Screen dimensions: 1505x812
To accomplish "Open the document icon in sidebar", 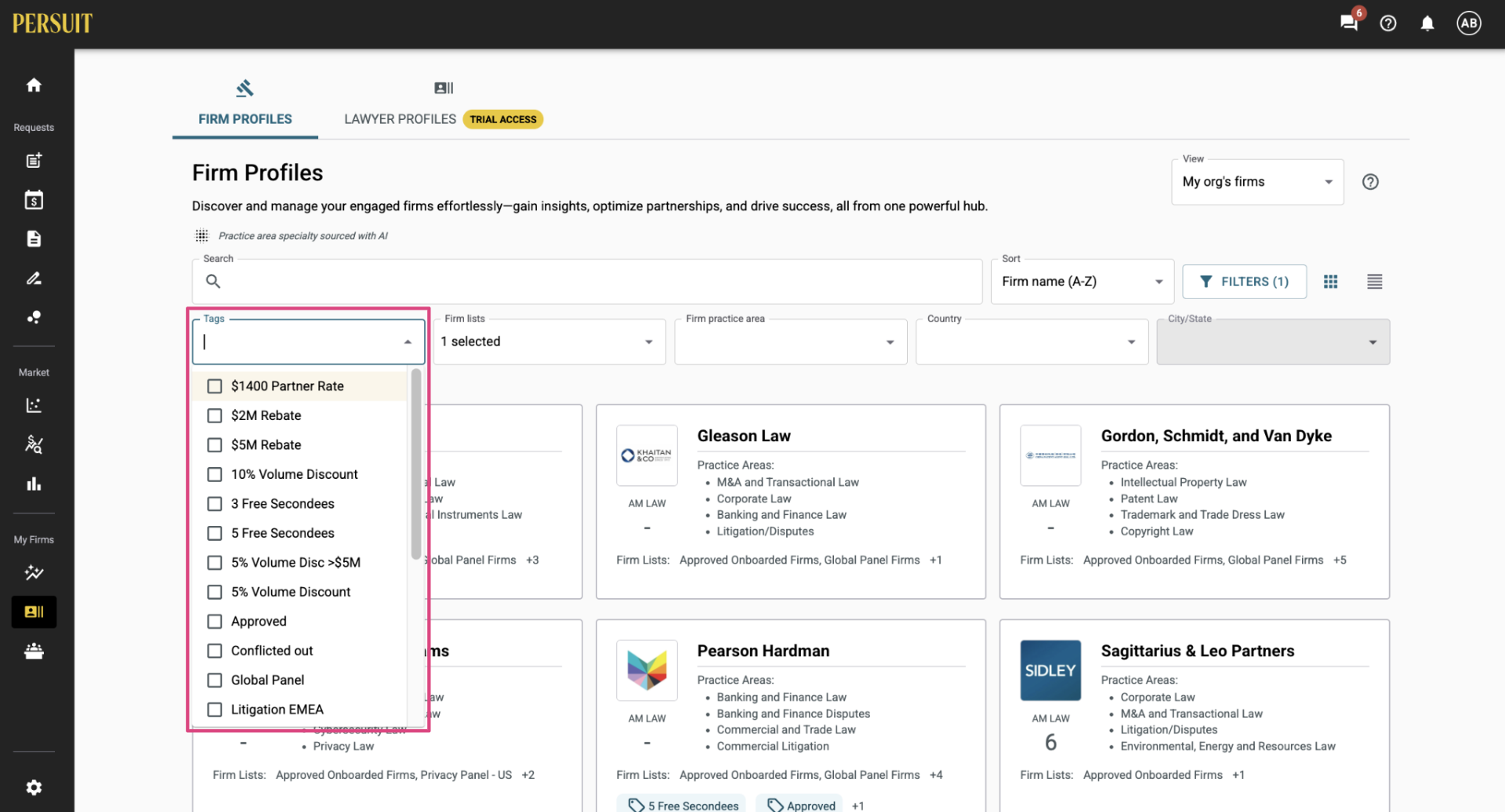I will pyautogui.click(x=34, y=239).
